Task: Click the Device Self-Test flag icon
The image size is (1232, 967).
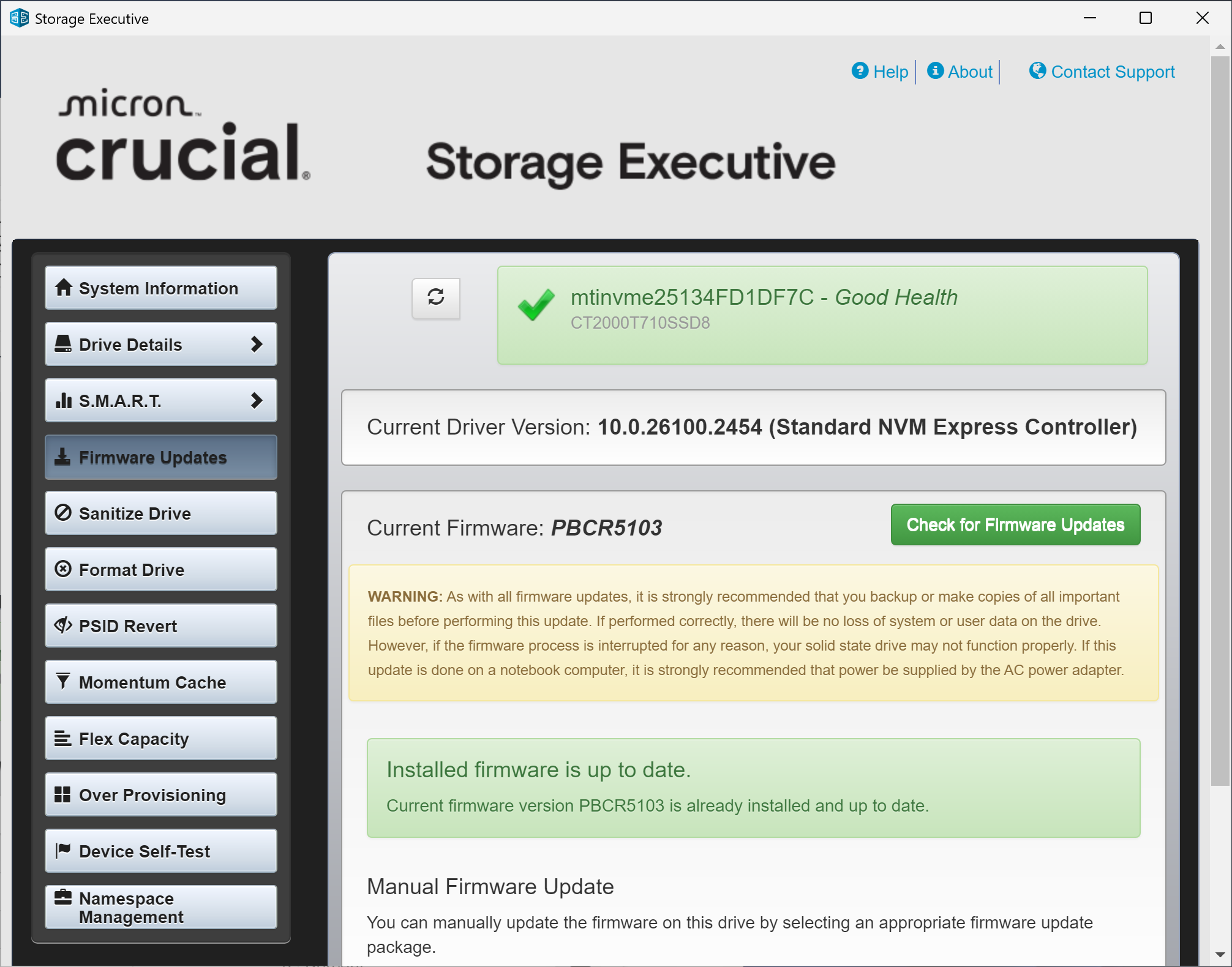Action: click(63, 851)
